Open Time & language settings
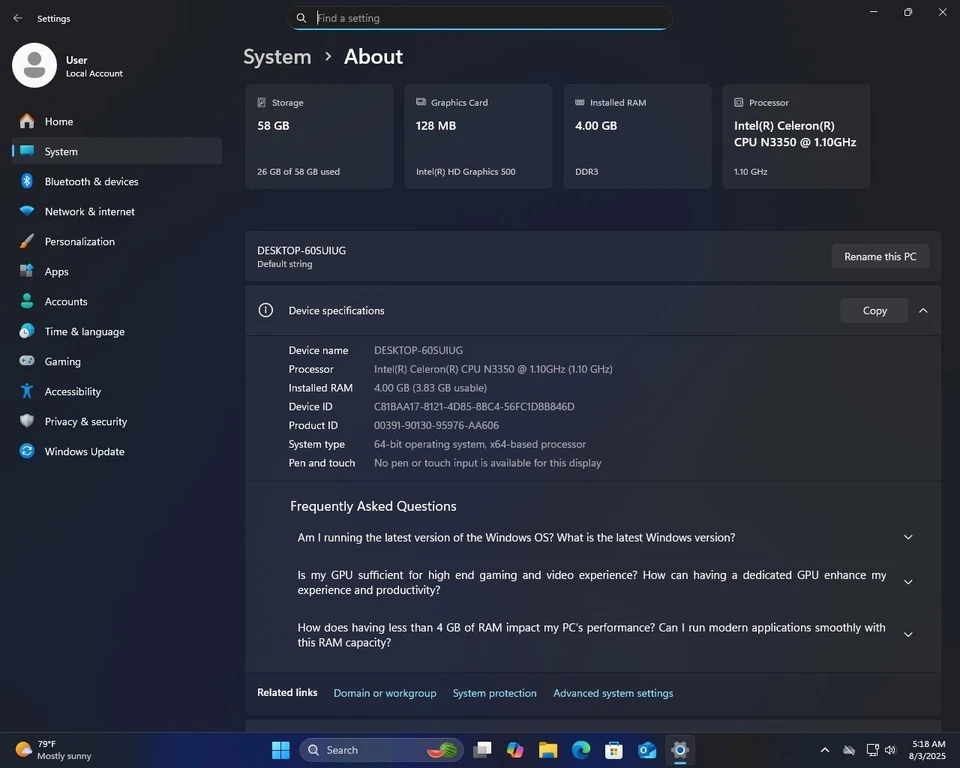 (x=84, y=331)
